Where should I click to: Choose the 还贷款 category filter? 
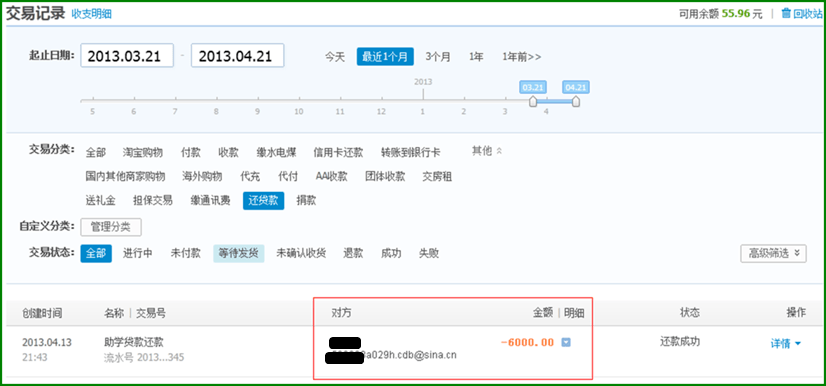(263, 201)
